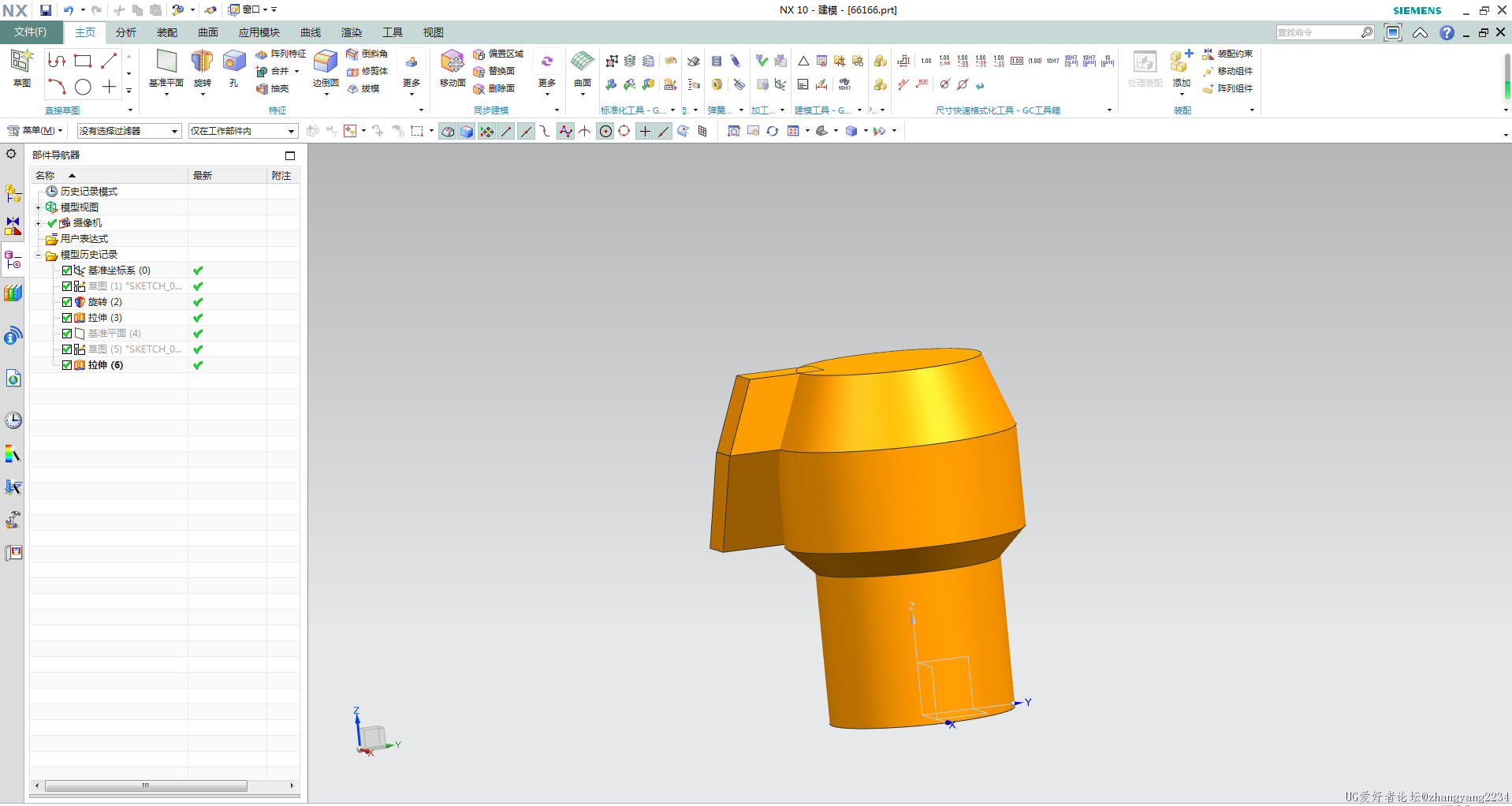1512x806 pixels.
Task: Select the Circle sketch tool
Action: coord(83,87)
